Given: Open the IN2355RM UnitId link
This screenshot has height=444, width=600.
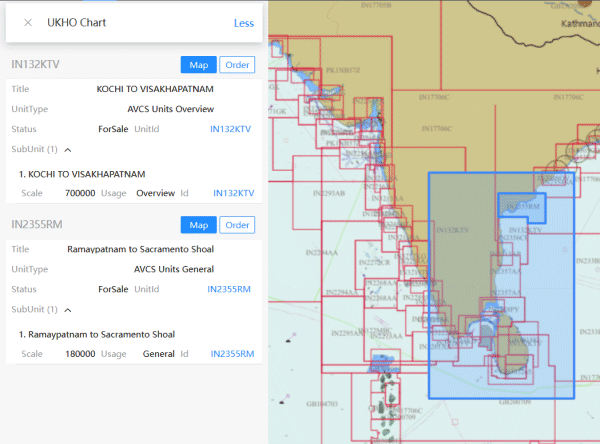Looking at the screenshot, I should coord(229,289).
